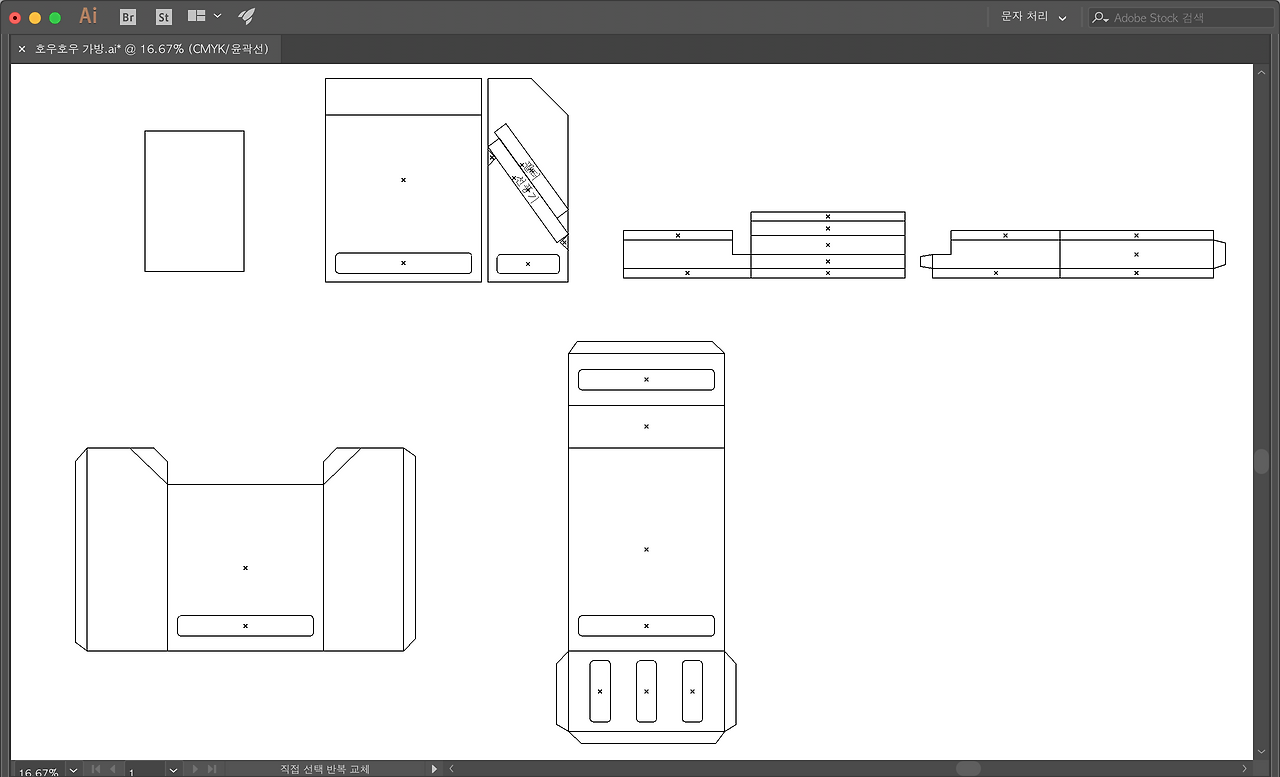This screenshot has width=1280, height=777.
Task: Go to the last artboard
Action: click(211, 769)
